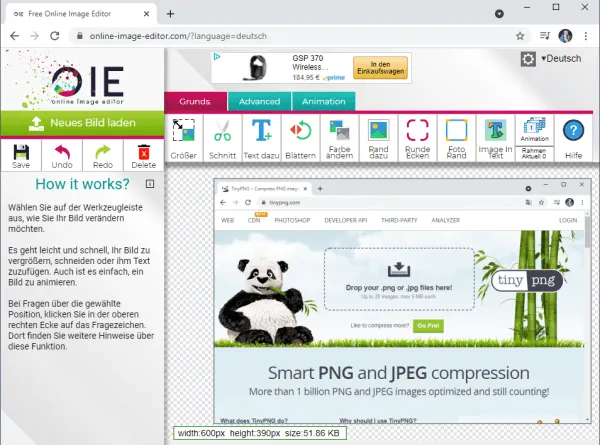Screen dimensions: 600x445
Task: Click the address bar URL
Action: click(178, 36)
